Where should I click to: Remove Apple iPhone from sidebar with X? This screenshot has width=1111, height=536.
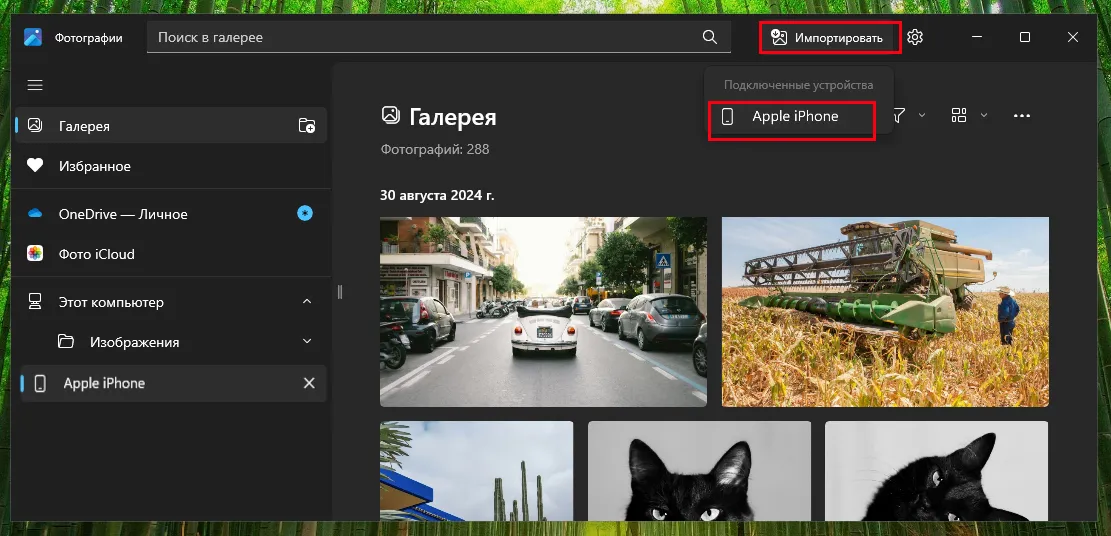click(309, 384)
